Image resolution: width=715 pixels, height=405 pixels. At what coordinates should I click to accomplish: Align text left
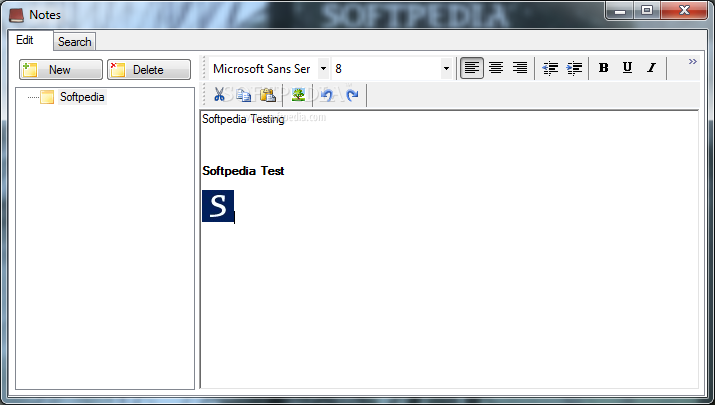coord(471,68)
